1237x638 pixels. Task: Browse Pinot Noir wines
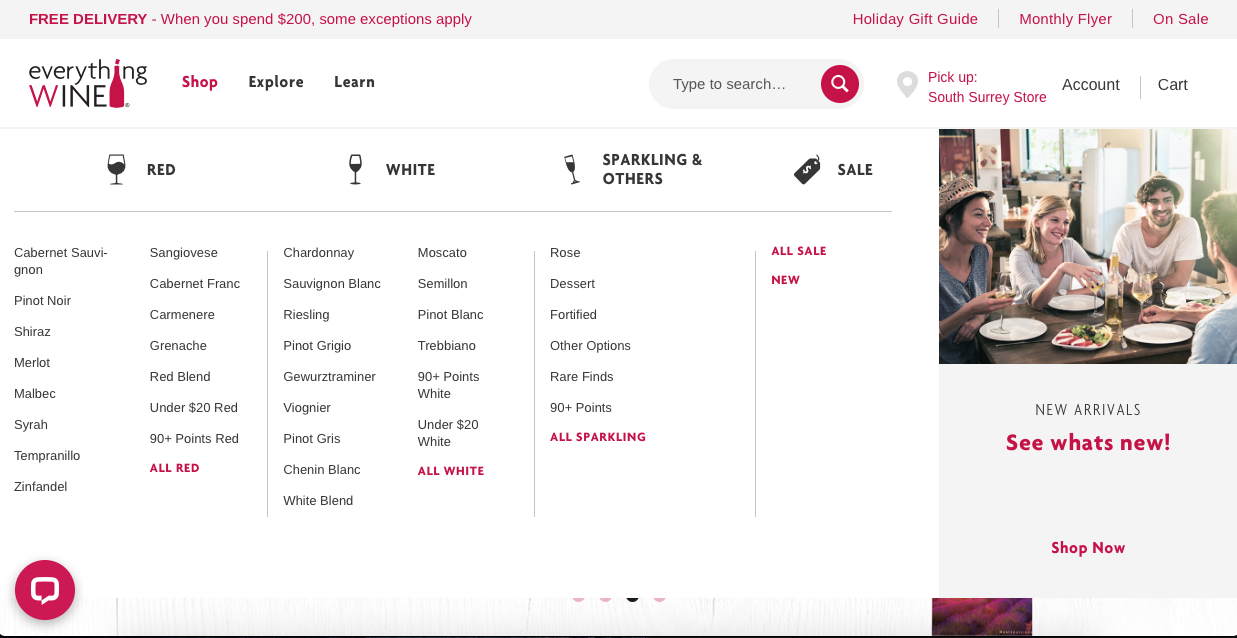click(42, 300)
